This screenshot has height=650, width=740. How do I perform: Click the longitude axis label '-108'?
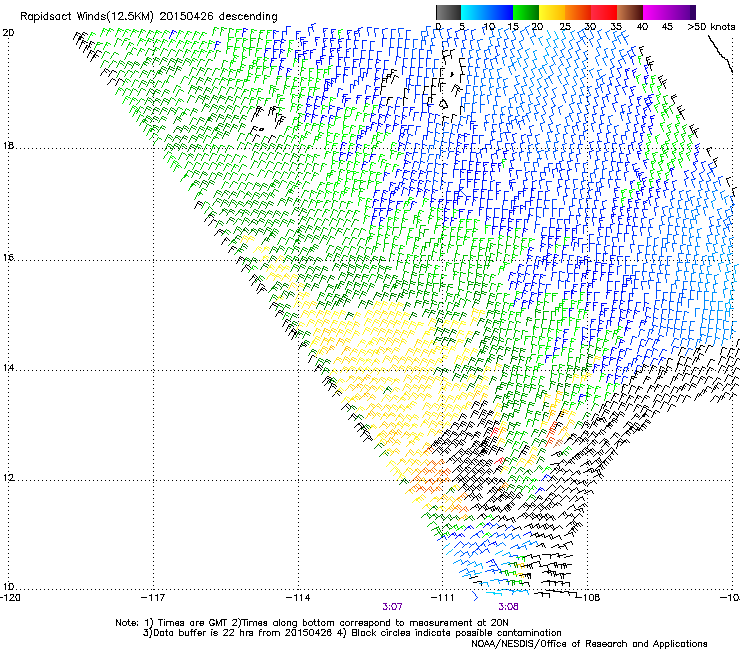589,598
